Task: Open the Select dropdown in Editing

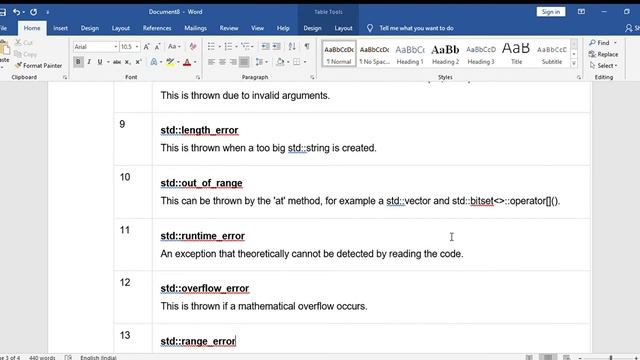Action: [x=604, y=65]
